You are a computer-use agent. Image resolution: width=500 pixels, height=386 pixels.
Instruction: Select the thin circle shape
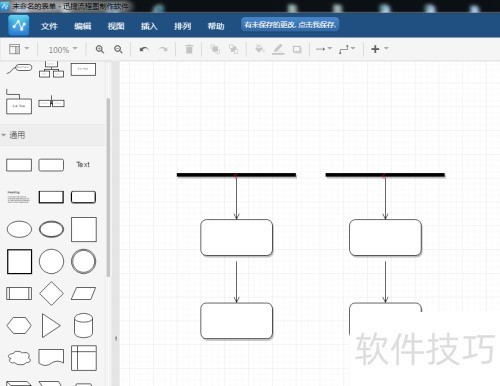tap(51, 261)
